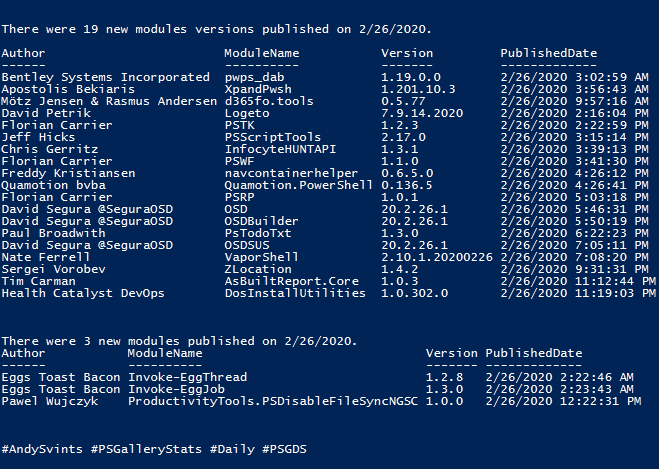Screen dimensions: 659x469
Task: Click author Jeff Hicks
Action: coord(38,137)
